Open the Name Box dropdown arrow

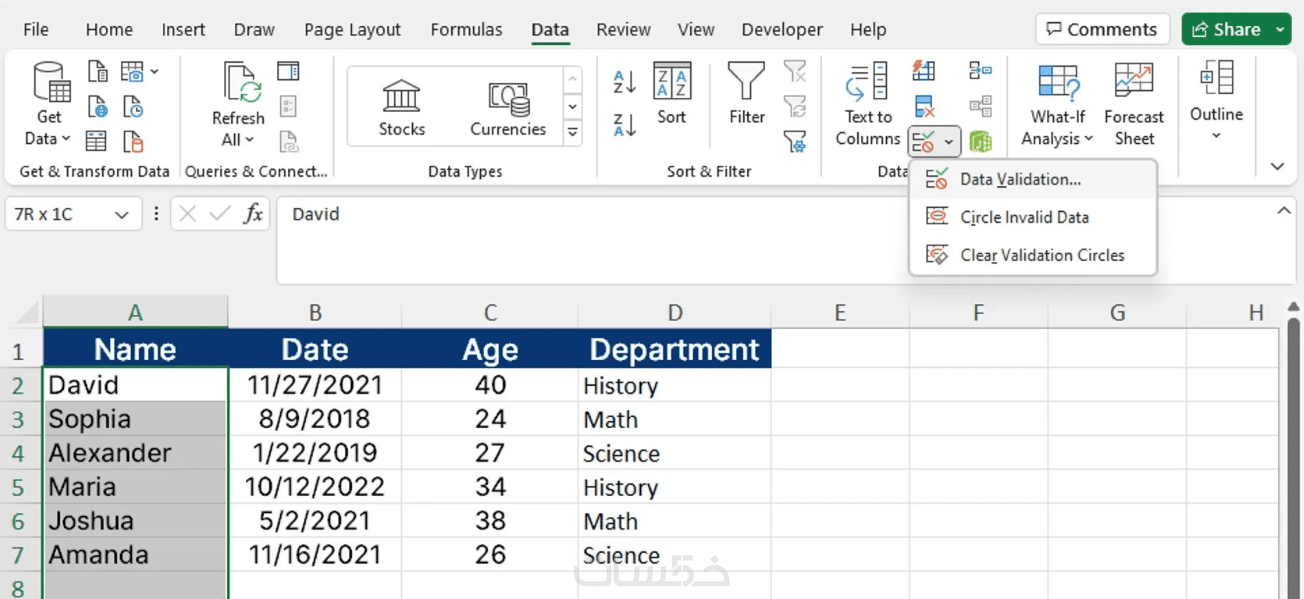(121, 215)
